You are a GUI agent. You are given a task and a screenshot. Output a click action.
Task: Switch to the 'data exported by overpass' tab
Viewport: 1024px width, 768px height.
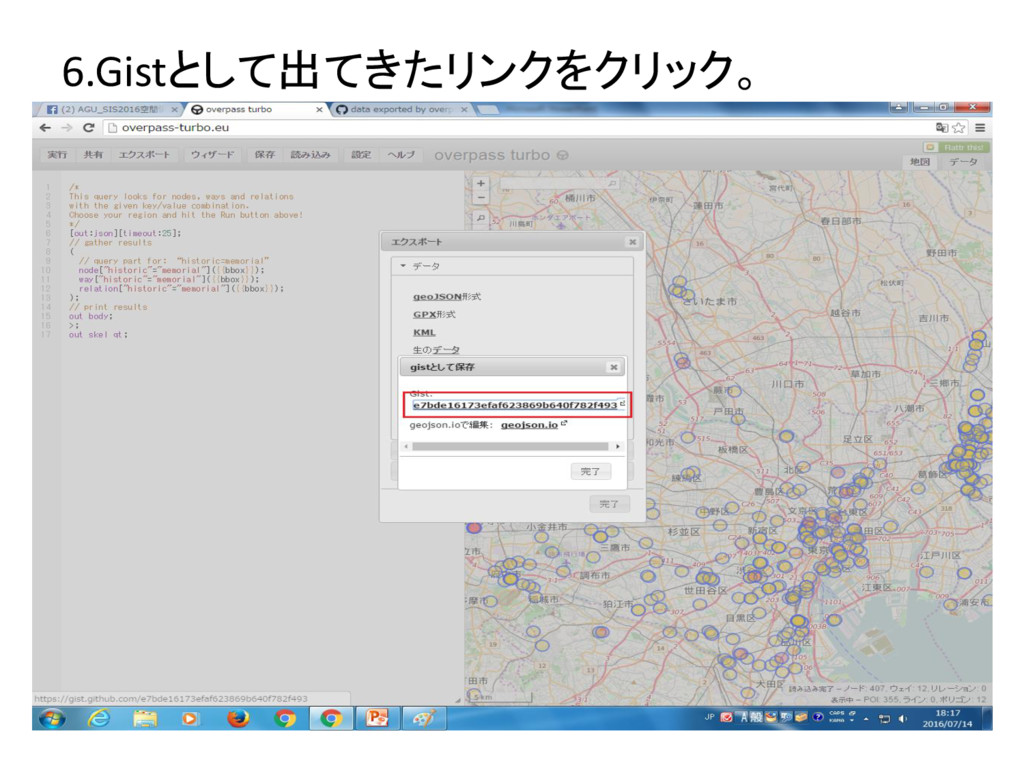395,109
